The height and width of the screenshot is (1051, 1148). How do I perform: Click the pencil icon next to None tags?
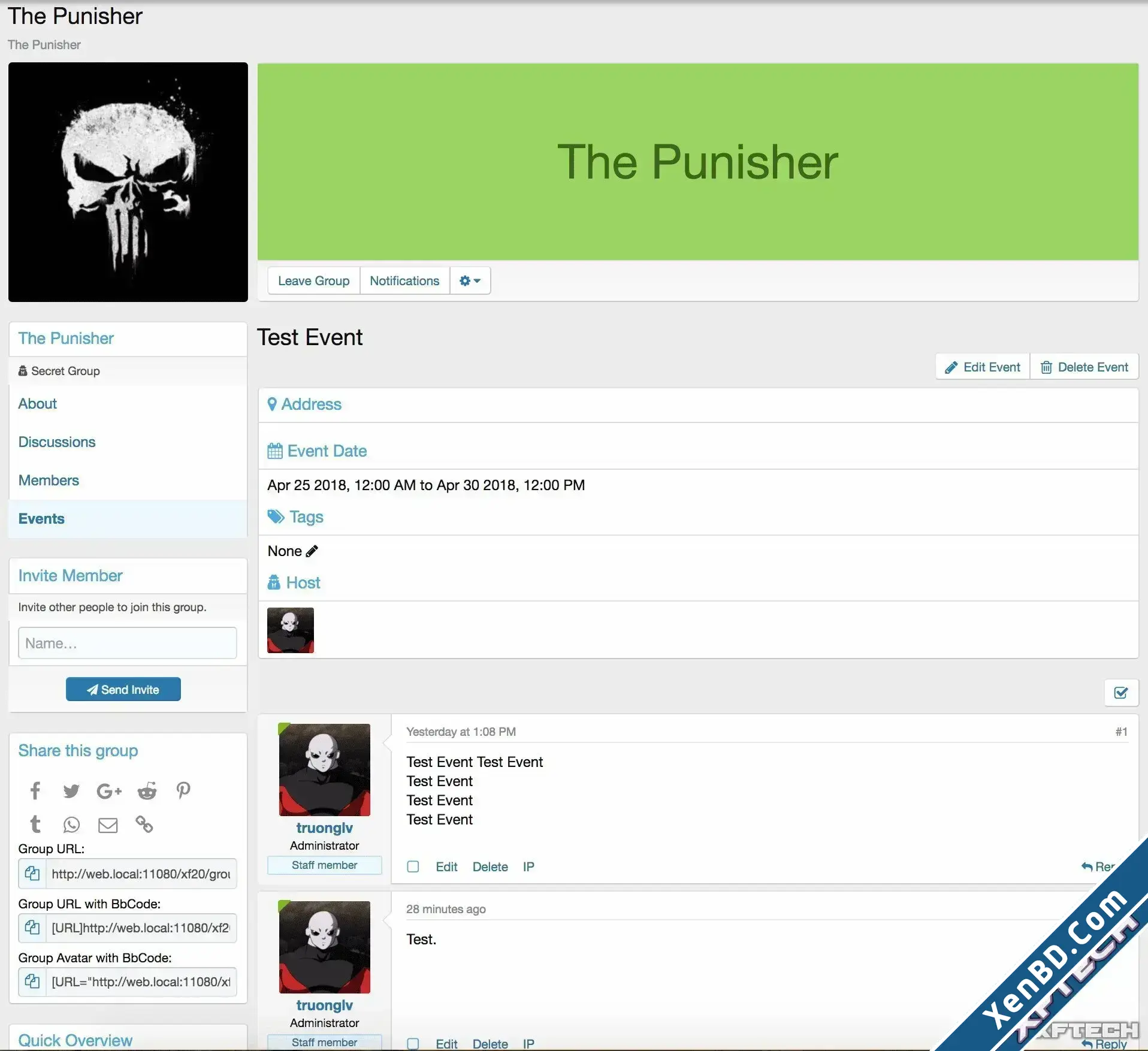pos(312,551)
